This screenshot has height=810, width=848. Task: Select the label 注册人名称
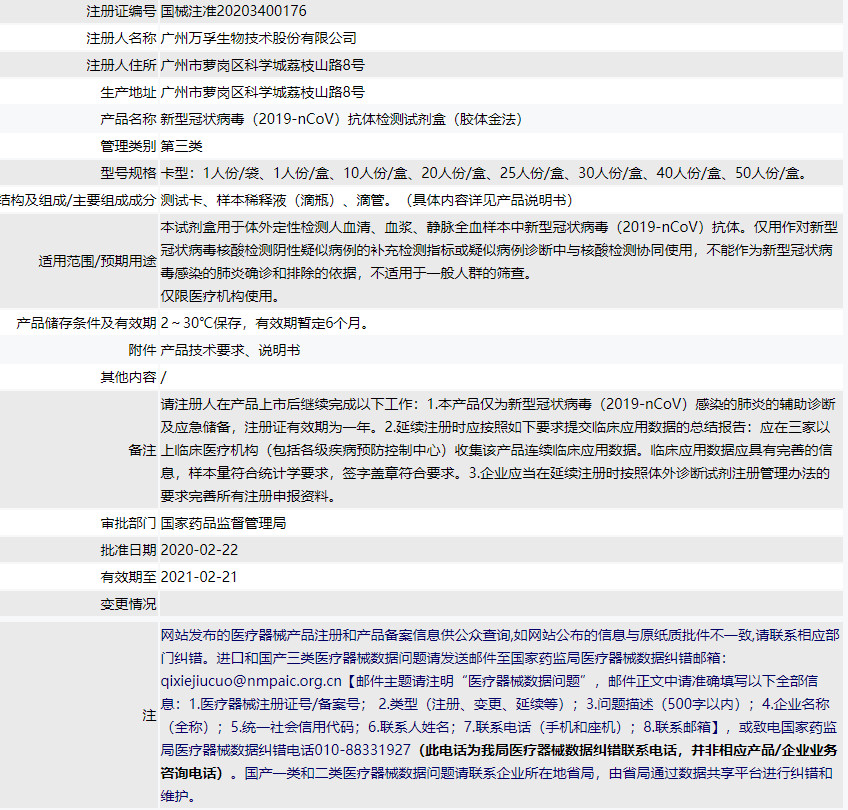click(121, 38)
